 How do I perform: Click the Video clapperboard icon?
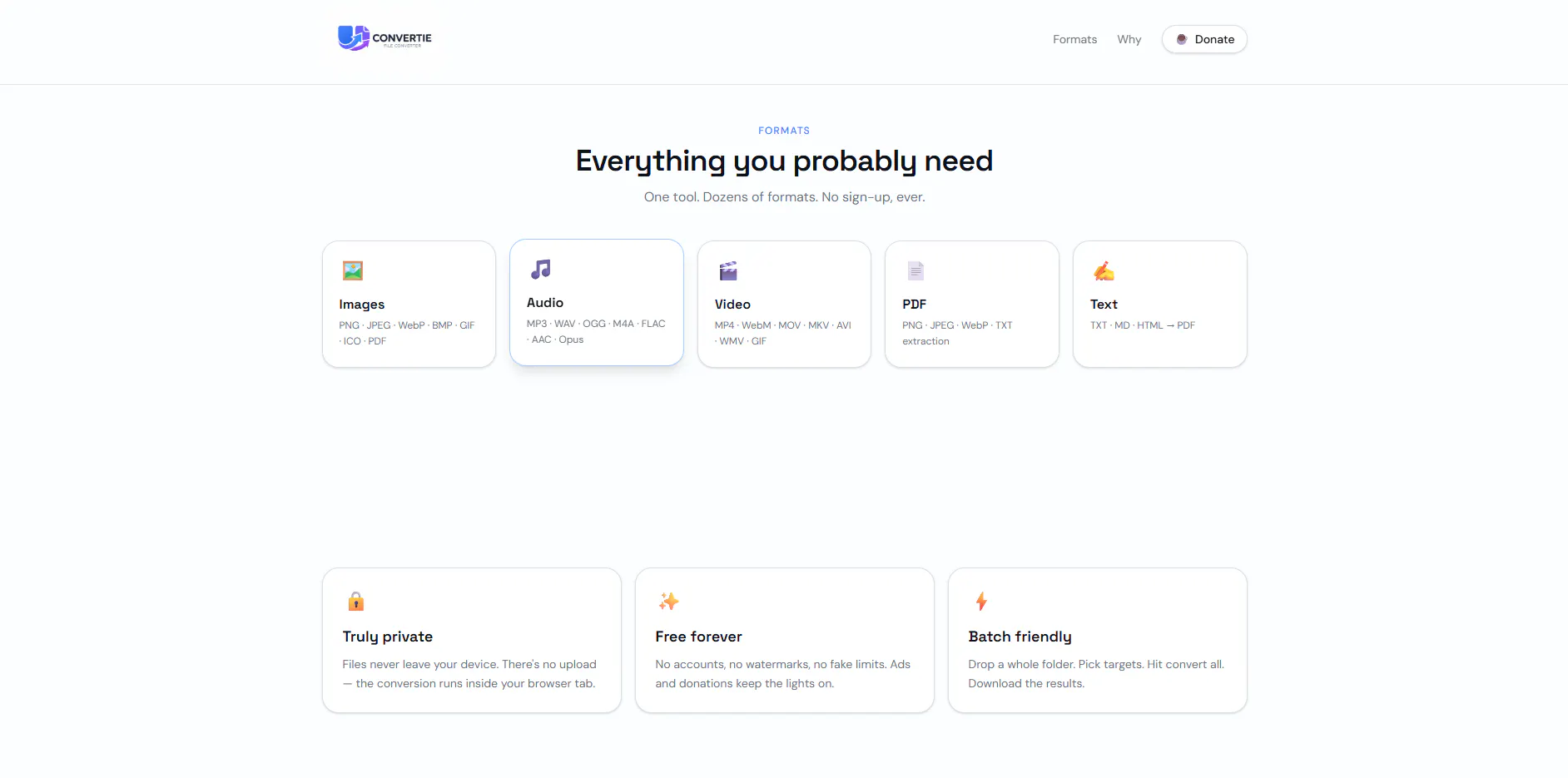pos(728,270)
